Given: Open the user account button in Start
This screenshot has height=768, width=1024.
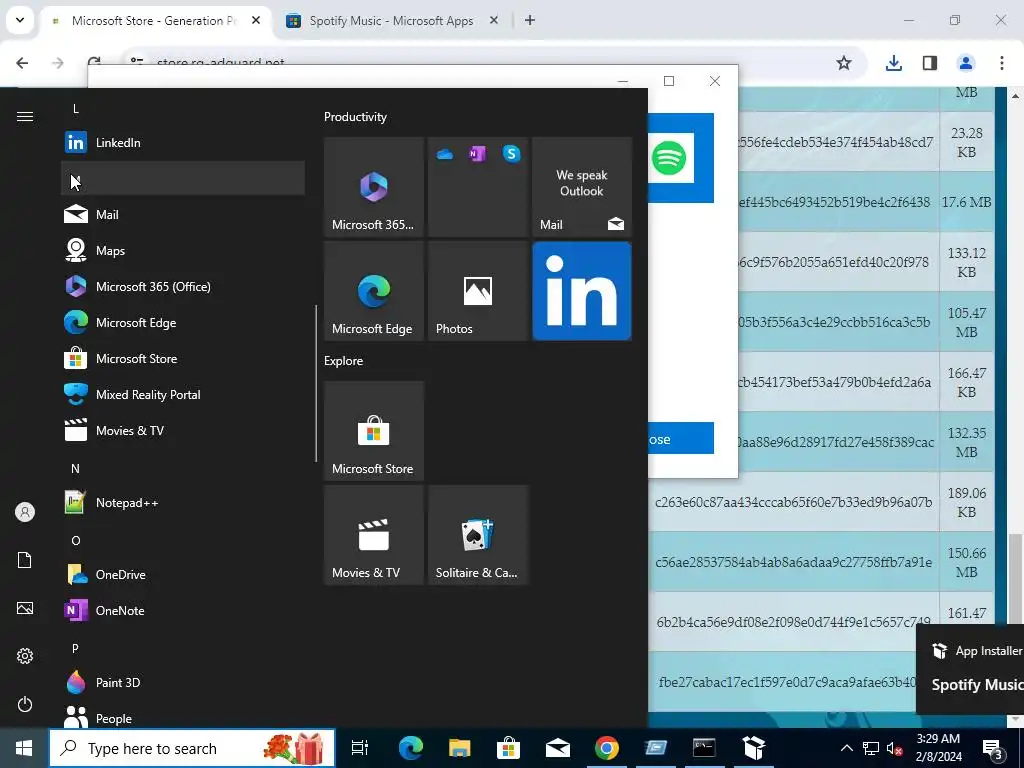Looking at the screenshot, I should tap(25, 512).
